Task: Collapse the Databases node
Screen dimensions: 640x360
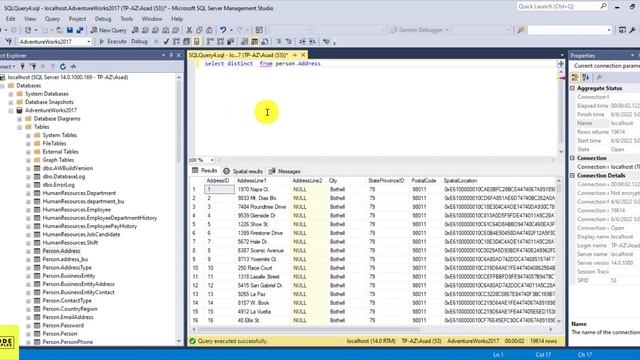Action: [x=2, y=86]
